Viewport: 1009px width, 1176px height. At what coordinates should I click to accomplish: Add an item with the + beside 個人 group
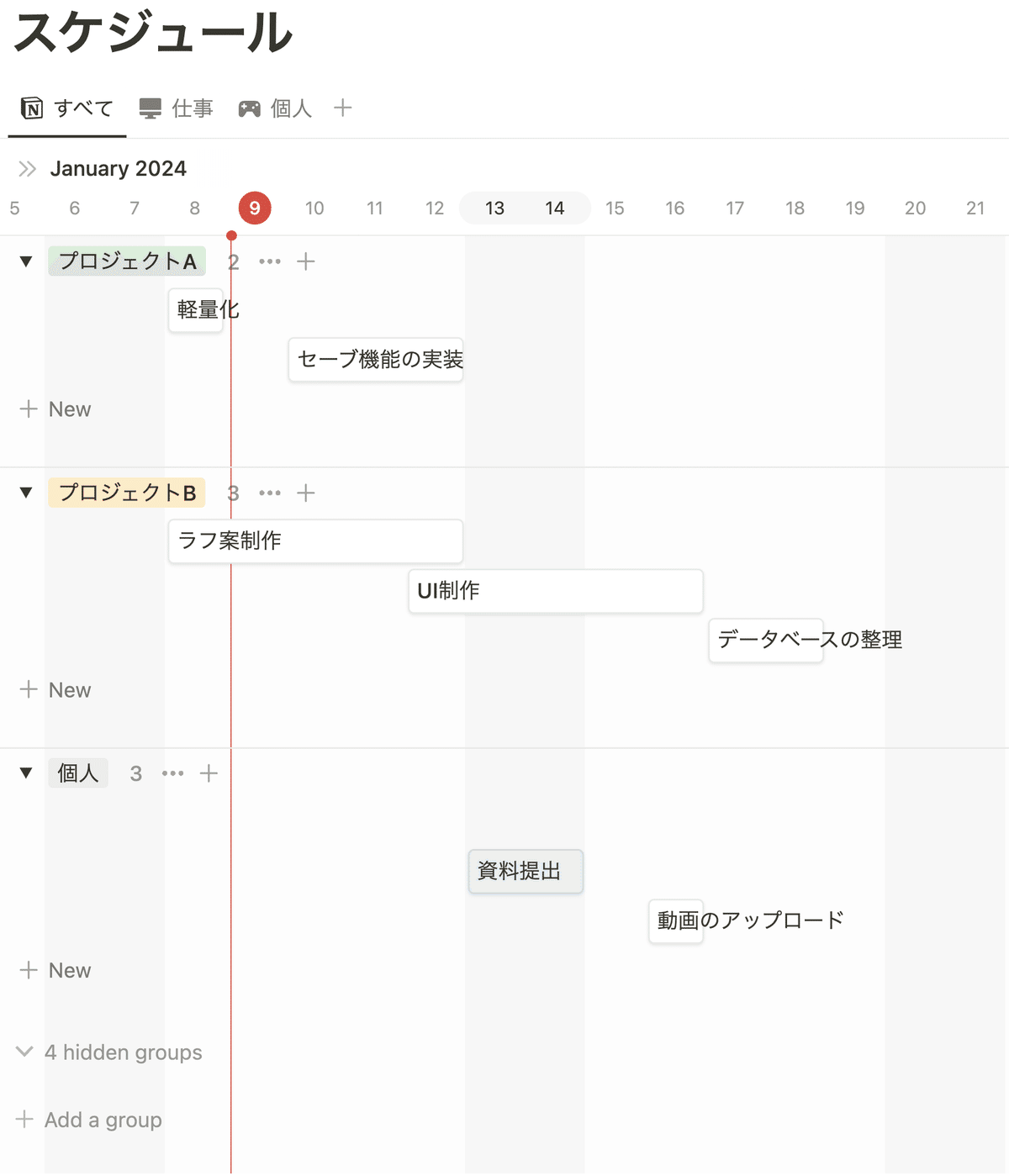click(209, 773)
